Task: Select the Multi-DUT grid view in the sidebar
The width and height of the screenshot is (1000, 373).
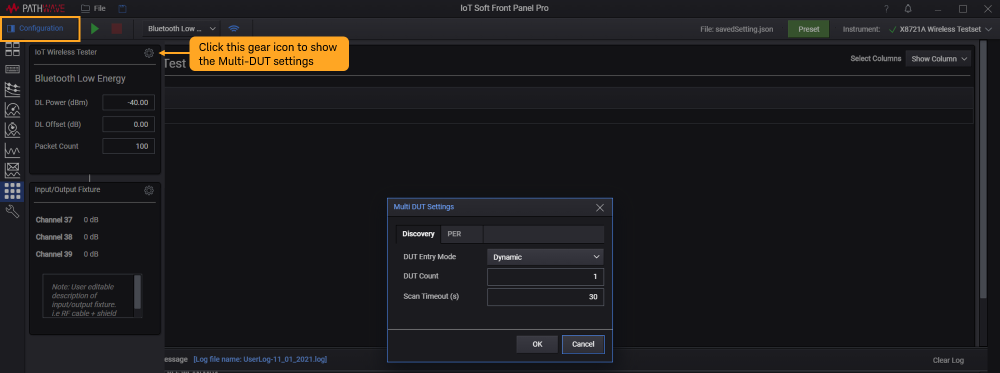Action: (x=12, y=191)
